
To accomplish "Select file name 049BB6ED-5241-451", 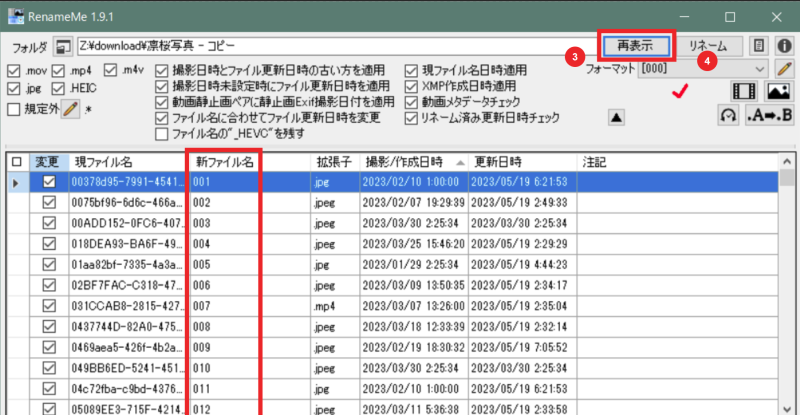I will point(127,368).
